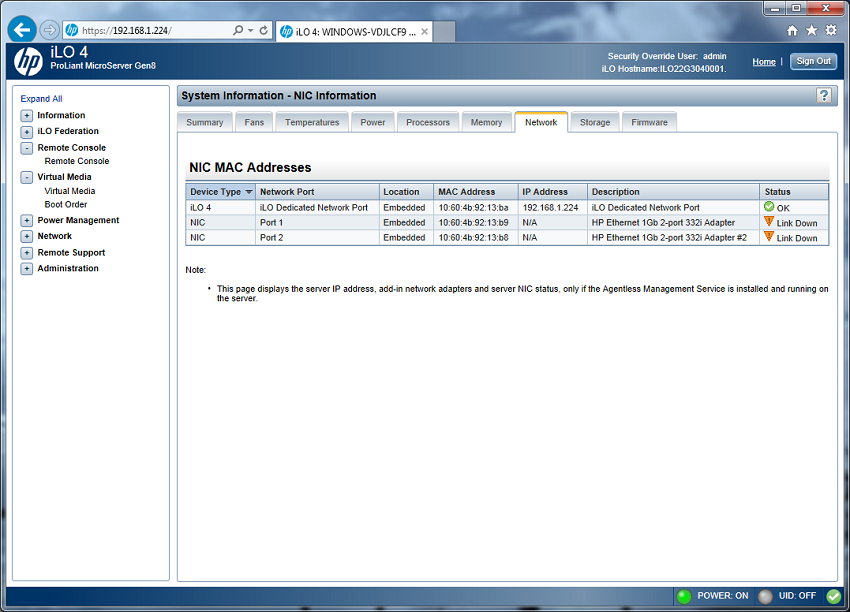
Task: Click the Sign Out button
Action: pos(813,61)
